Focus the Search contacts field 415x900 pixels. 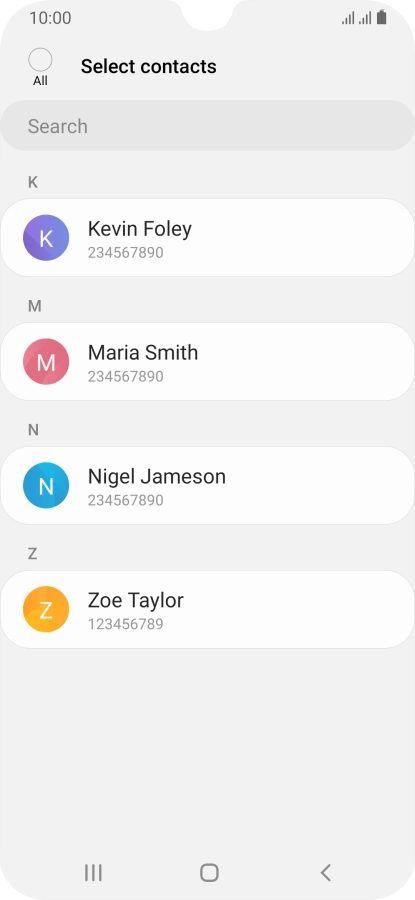point(207,126)
